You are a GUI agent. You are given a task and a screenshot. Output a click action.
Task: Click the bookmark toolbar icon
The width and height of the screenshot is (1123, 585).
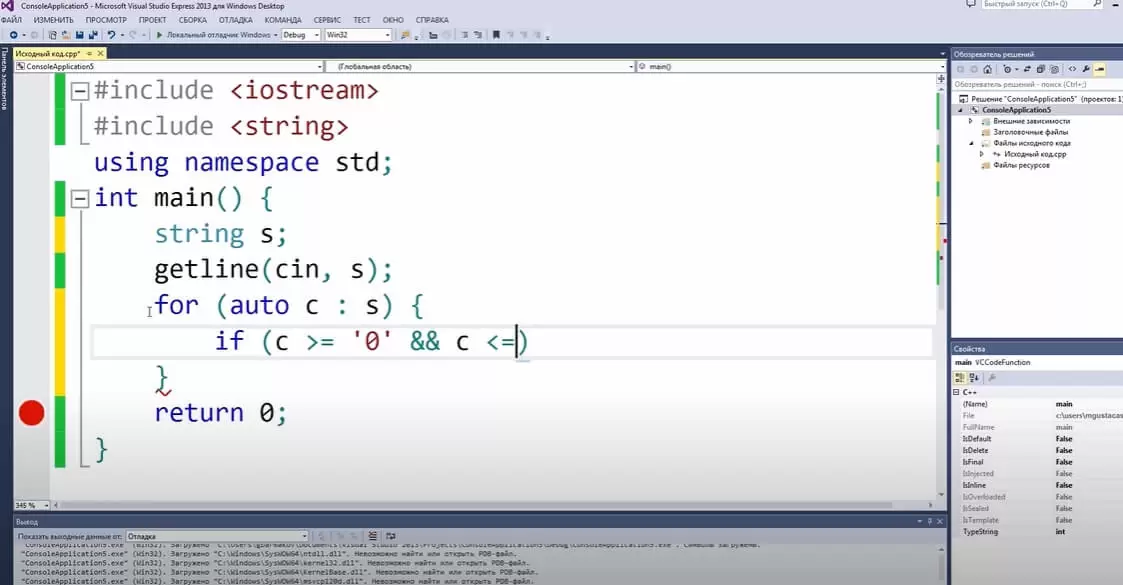pos(496,35)
